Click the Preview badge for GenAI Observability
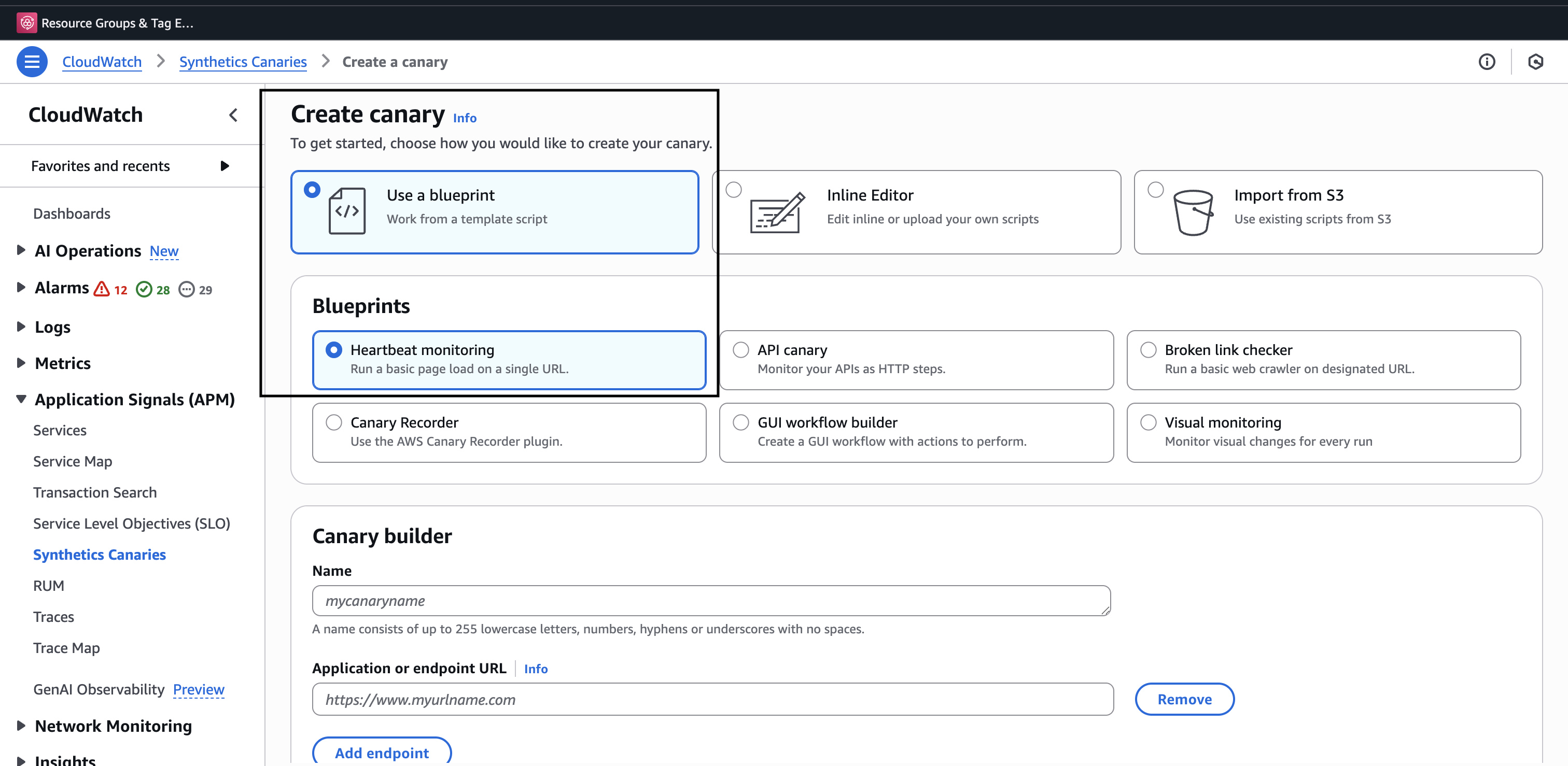This screenshot has width=1568, height=766. pos(199,689)
